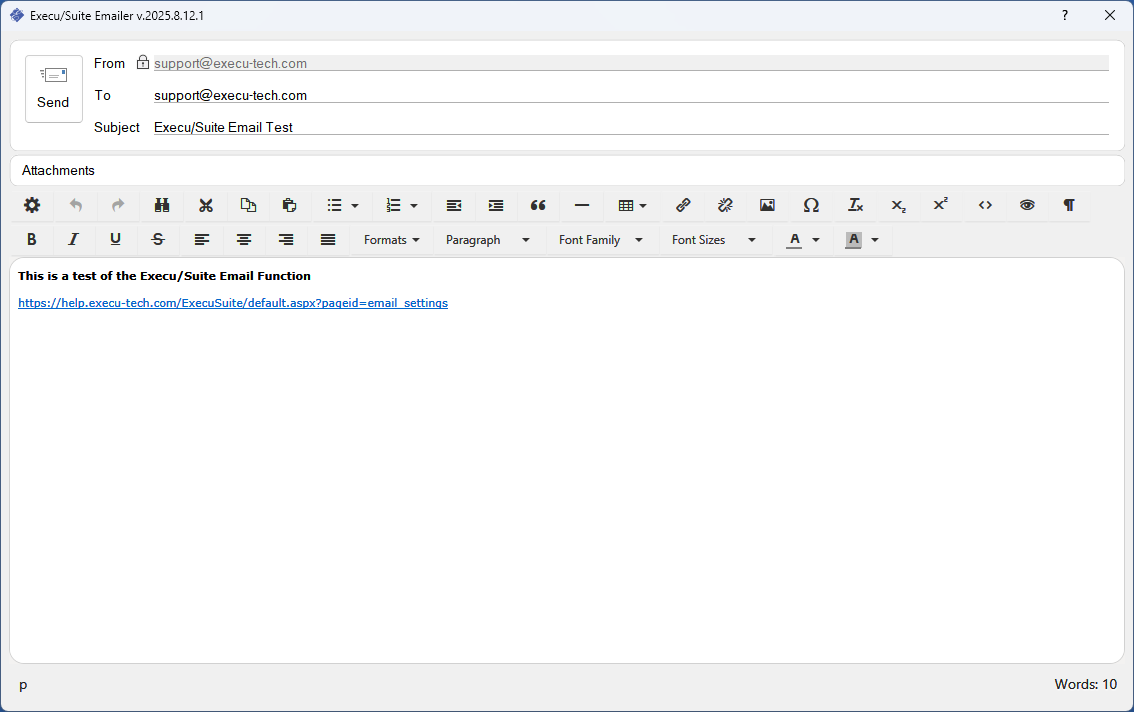Apply blockquote formatting

click(538, 205)
